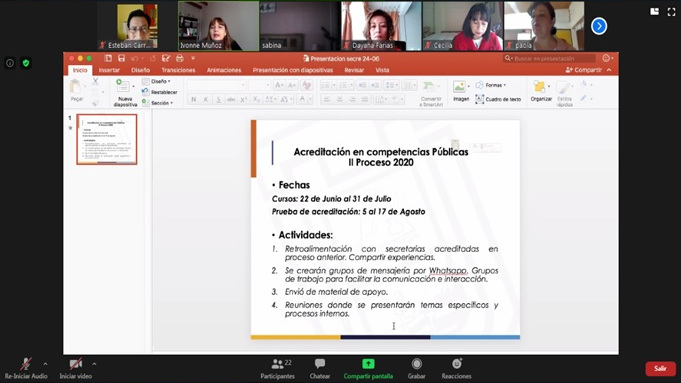Click the Compartir pantalla share icon
Screen dimensions: 681x383
click(x=368, y=363)
